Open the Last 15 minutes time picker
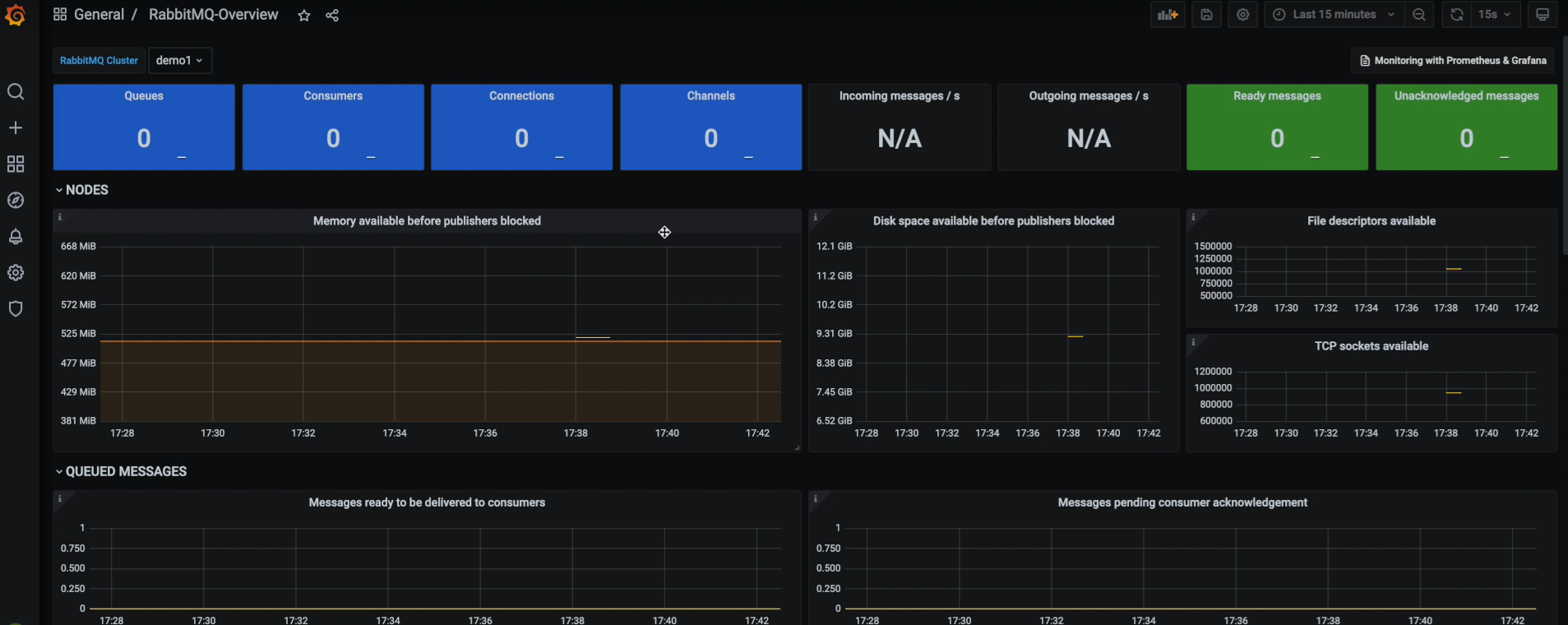 [x=1333, y=15]
